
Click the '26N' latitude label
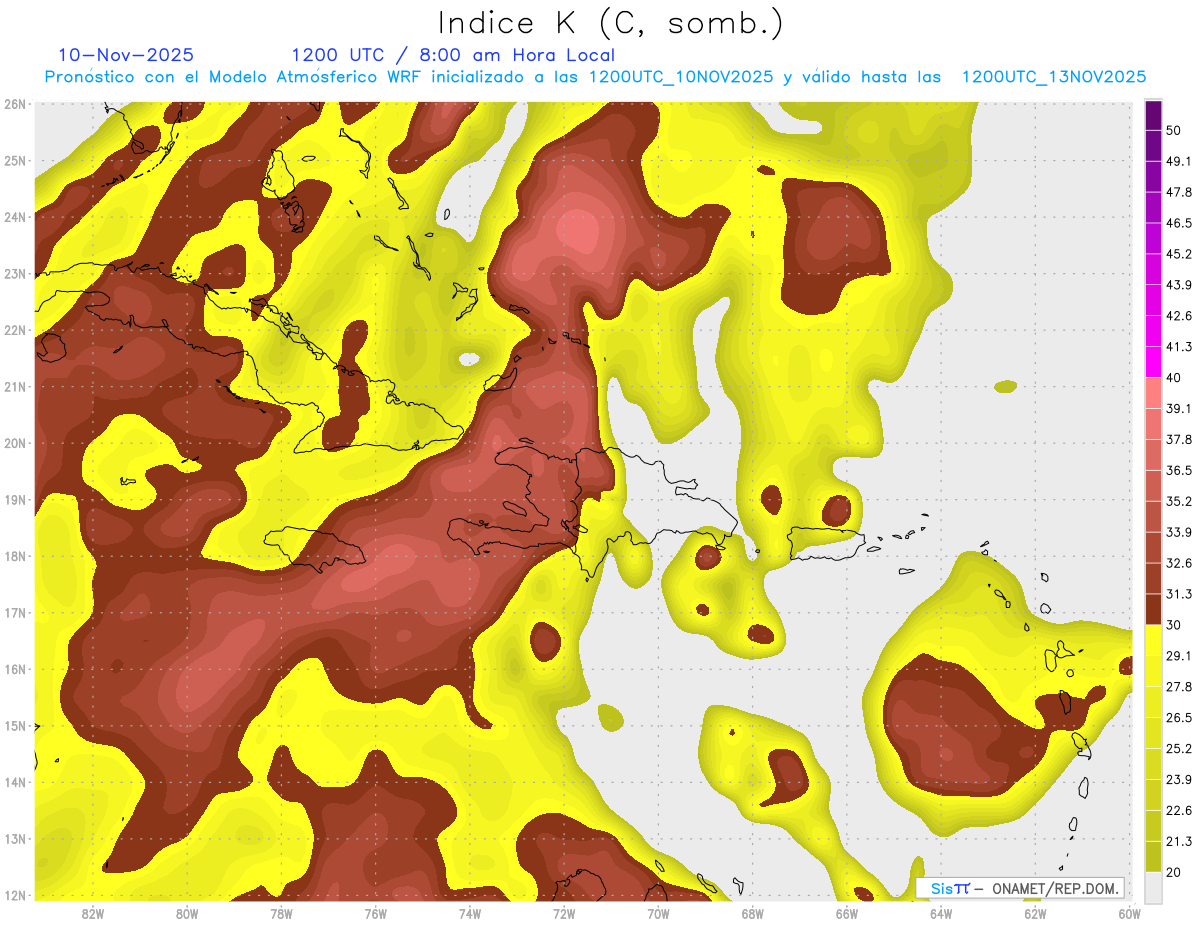coord(15,104)
